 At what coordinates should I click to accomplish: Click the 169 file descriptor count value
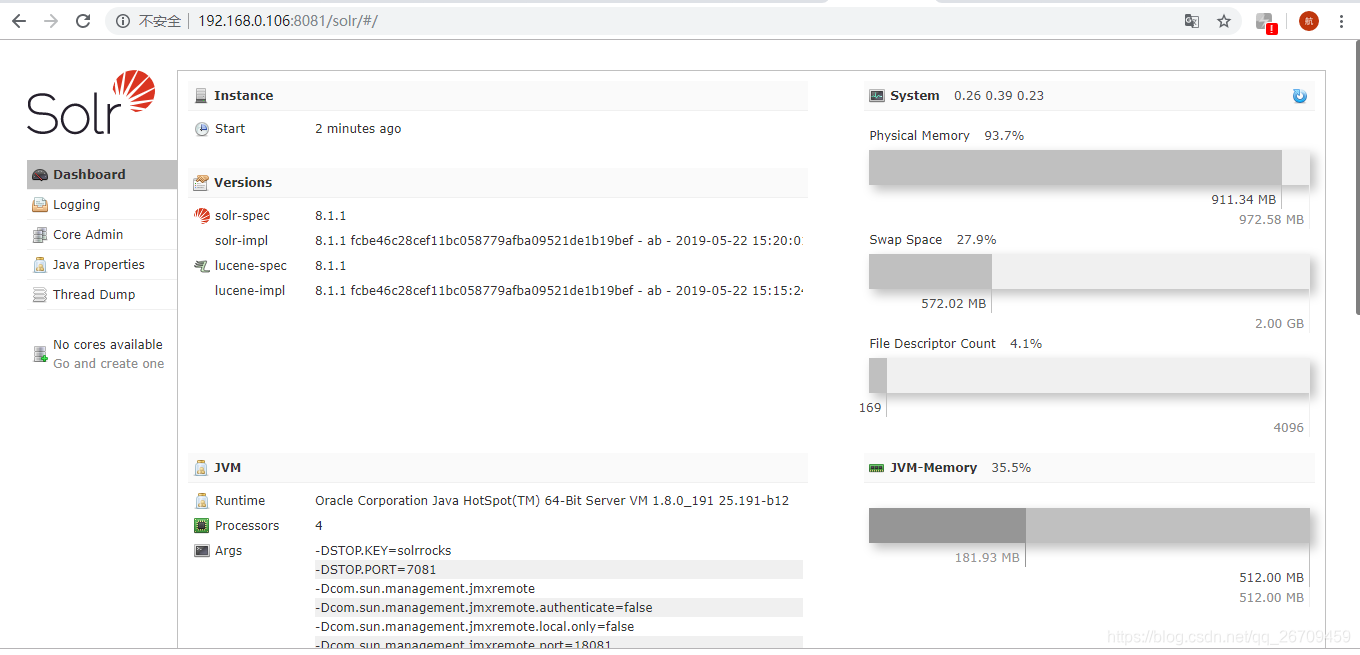870,408
